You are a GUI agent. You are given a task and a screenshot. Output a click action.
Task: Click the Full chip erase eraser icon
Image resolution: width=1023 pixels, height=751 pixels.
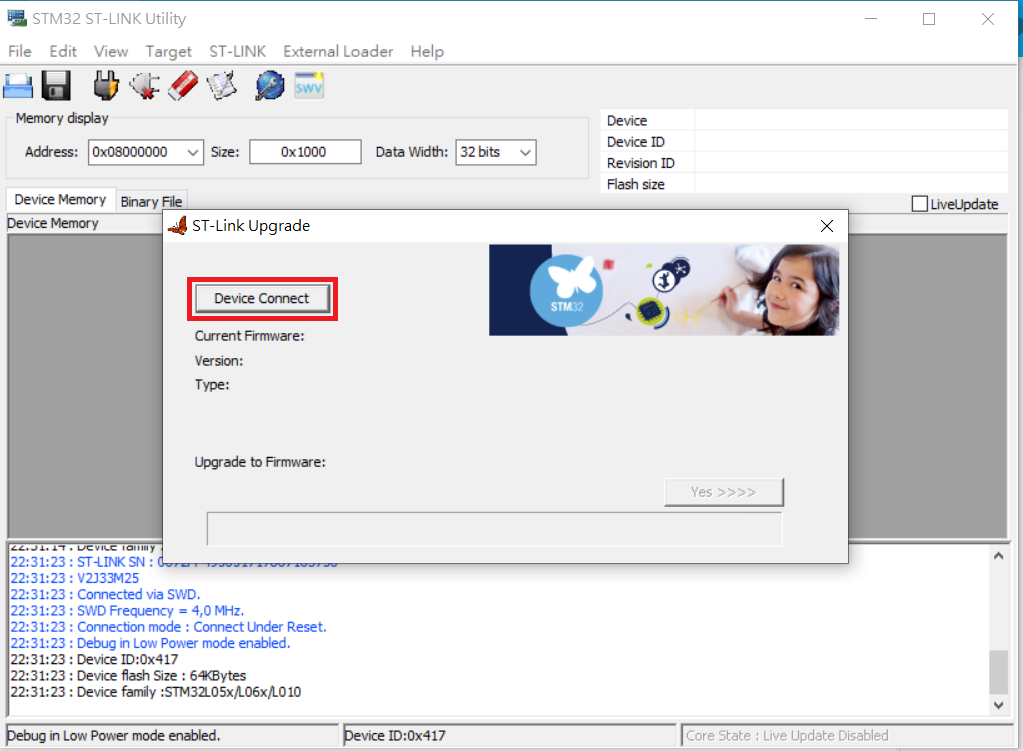(x=183, y=85)
